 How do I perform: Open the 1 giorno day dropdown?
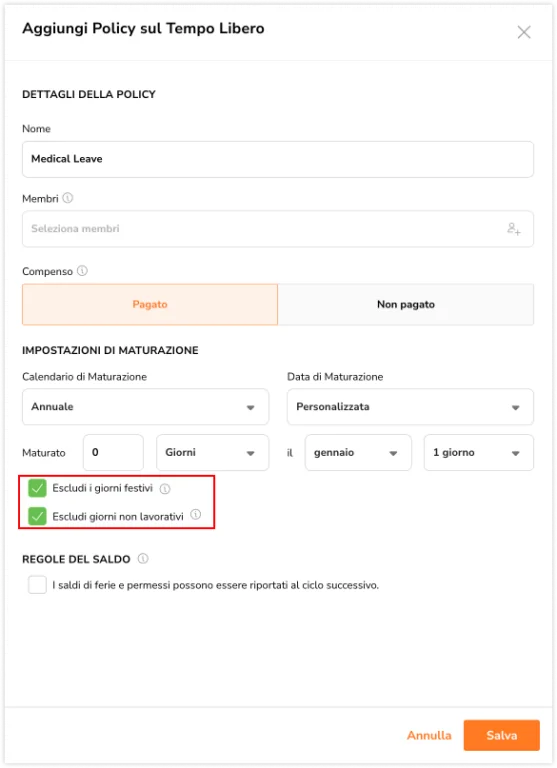point(479,453)
